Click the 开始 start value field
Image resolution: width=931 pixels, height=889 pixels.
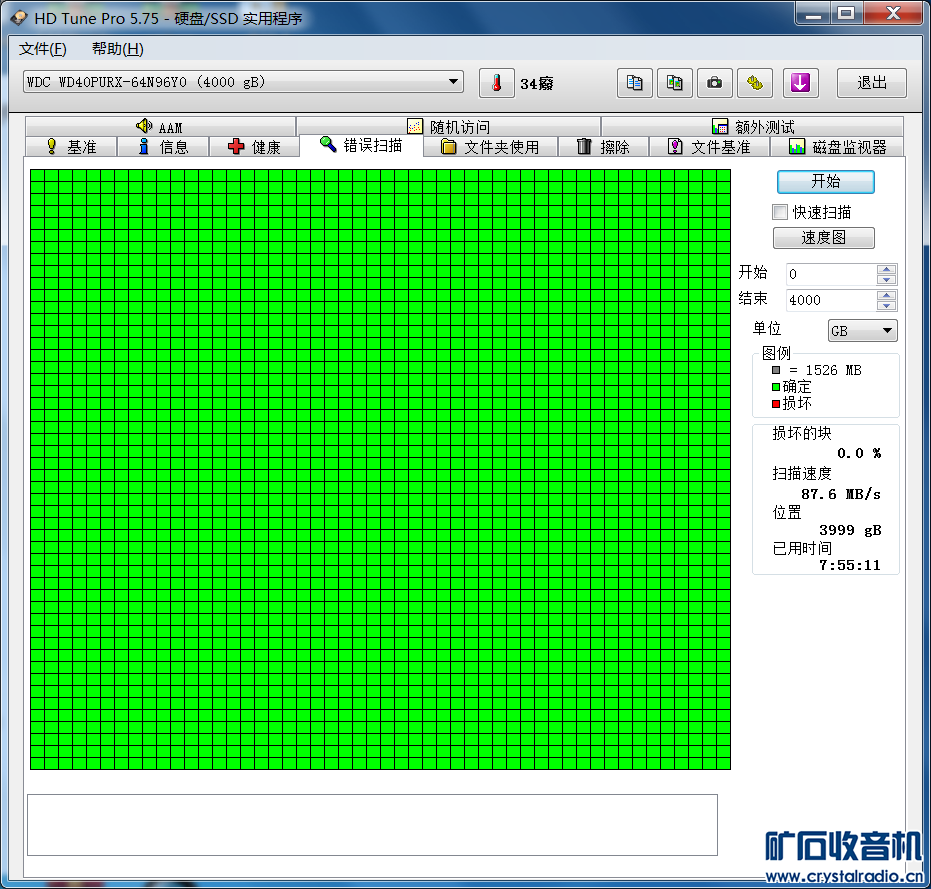[x=831, y=274]
